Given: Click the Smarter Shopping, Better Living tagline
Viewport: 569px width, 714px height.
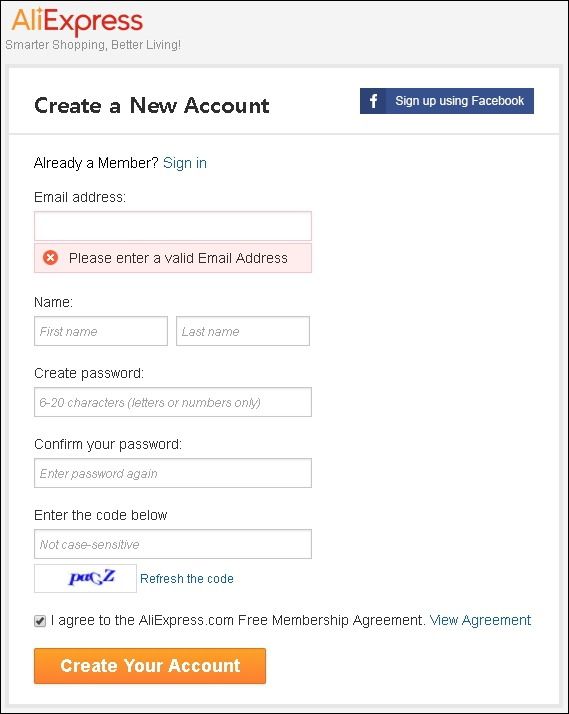Looking at the screenshot, I should coord(93,45).
